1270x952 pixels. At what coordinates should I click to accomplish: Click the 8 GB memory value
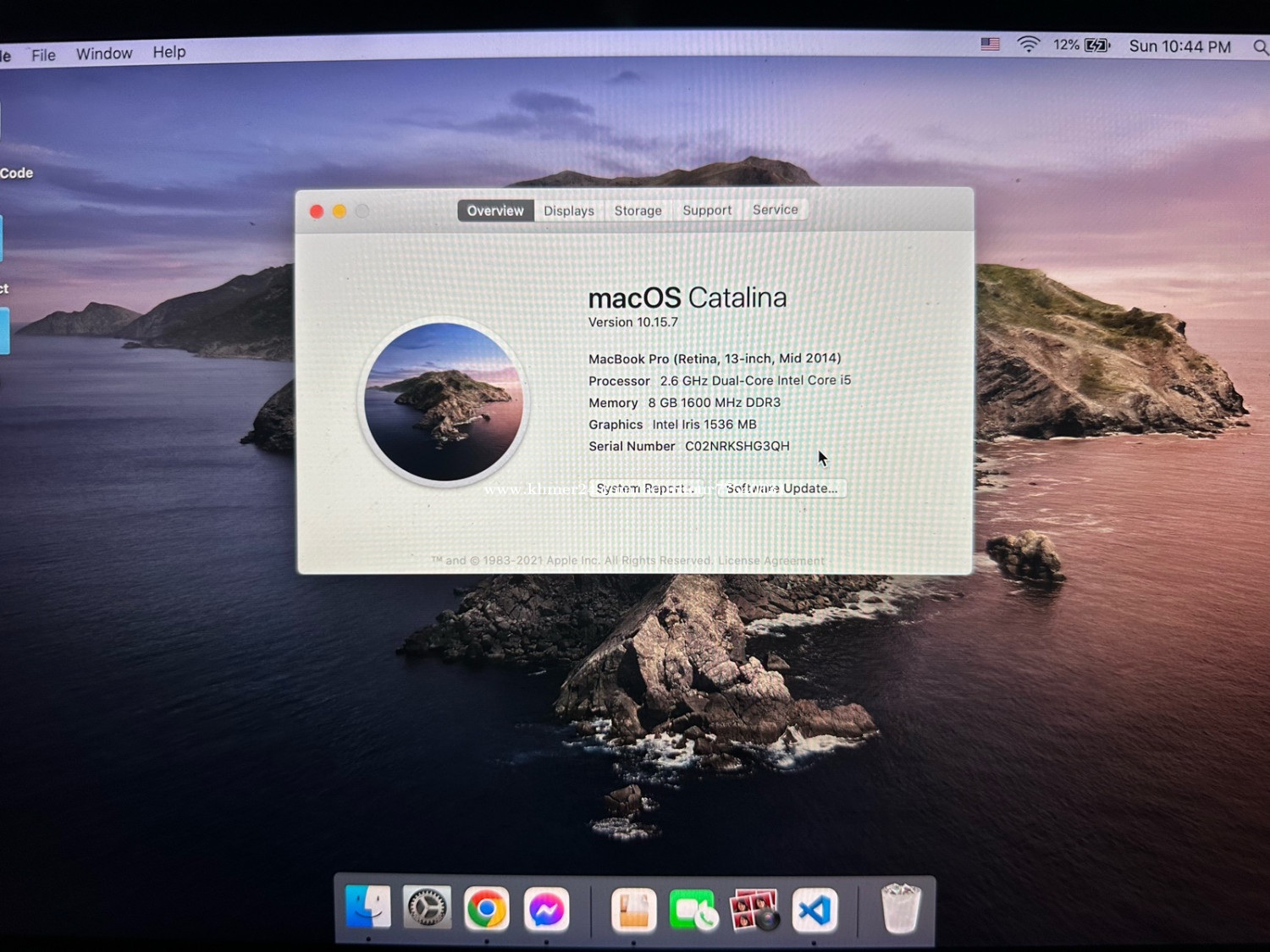[714, 403]
